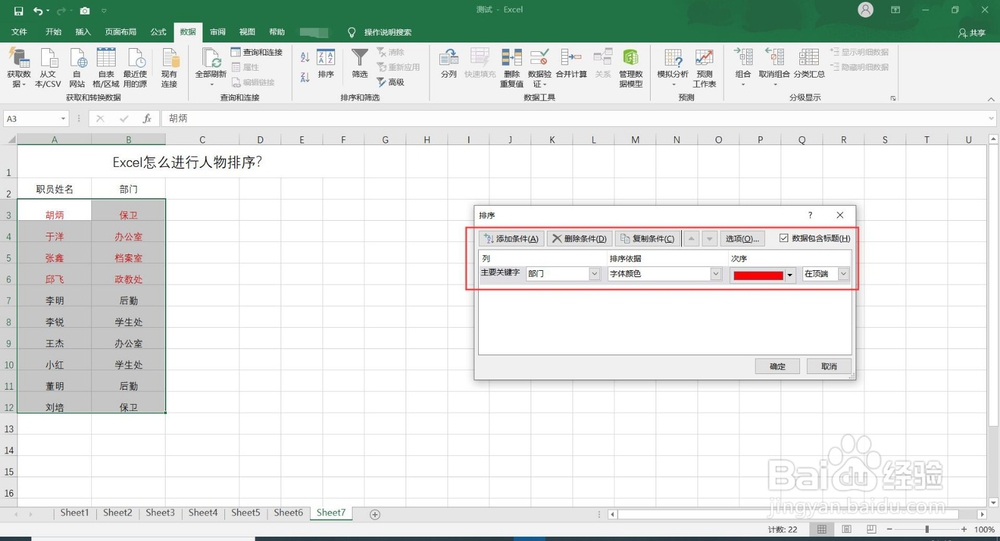Click 添加条件 button in sort dialog
1000x541 pixels.
[511, 239]
